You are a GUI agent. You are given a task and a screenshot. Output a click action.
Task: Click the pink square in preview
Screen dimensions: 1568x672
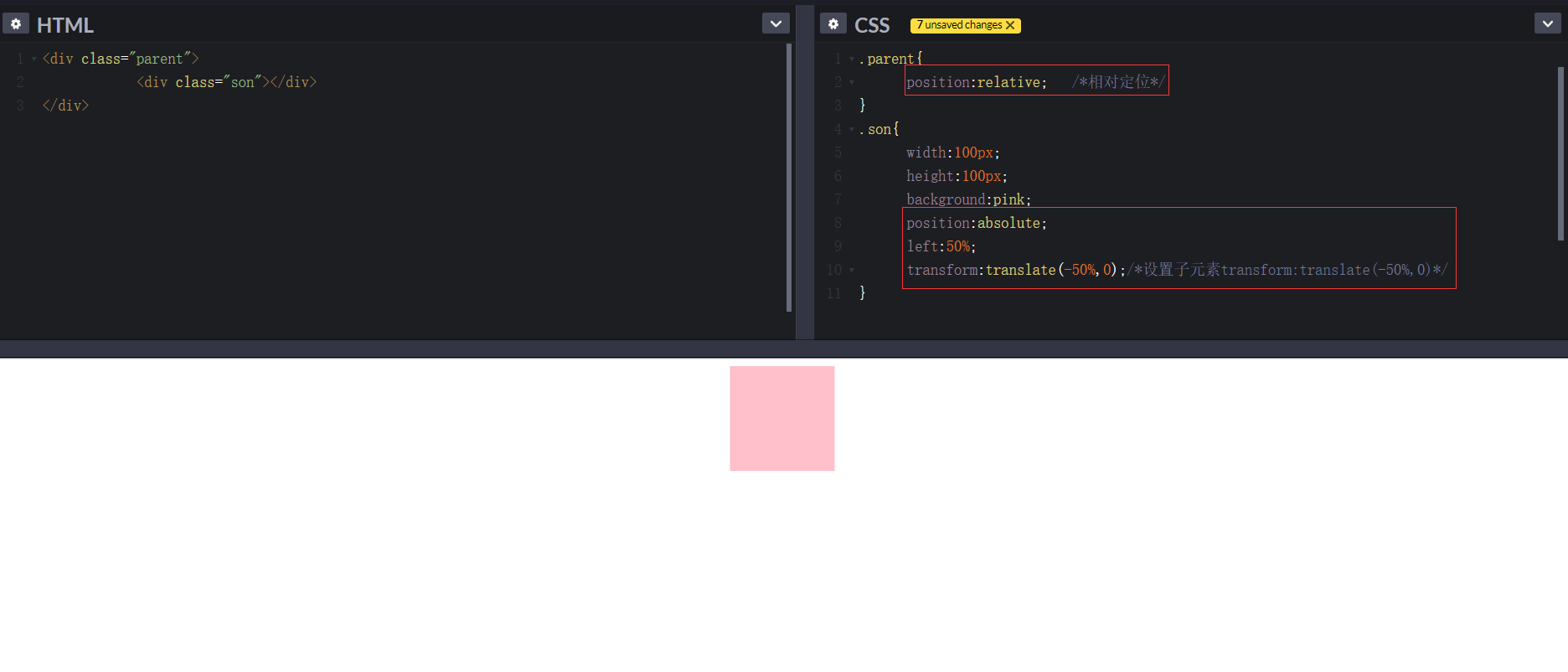(782, 418)
